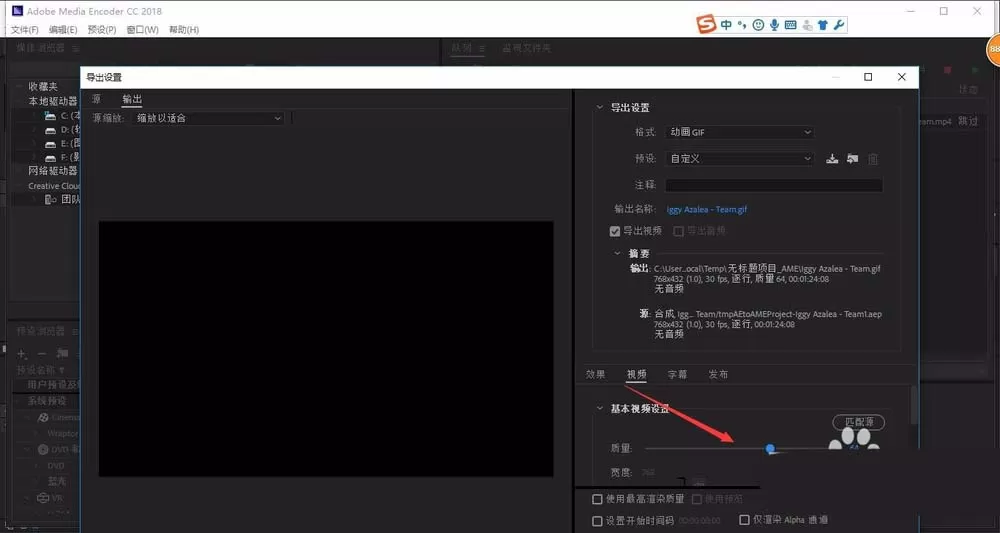The width and height of the screenshot is (1000, 533).
Task: Uncheck the 导出视频 checkbox
Action: pyautogui.click(x=615, y=231)
